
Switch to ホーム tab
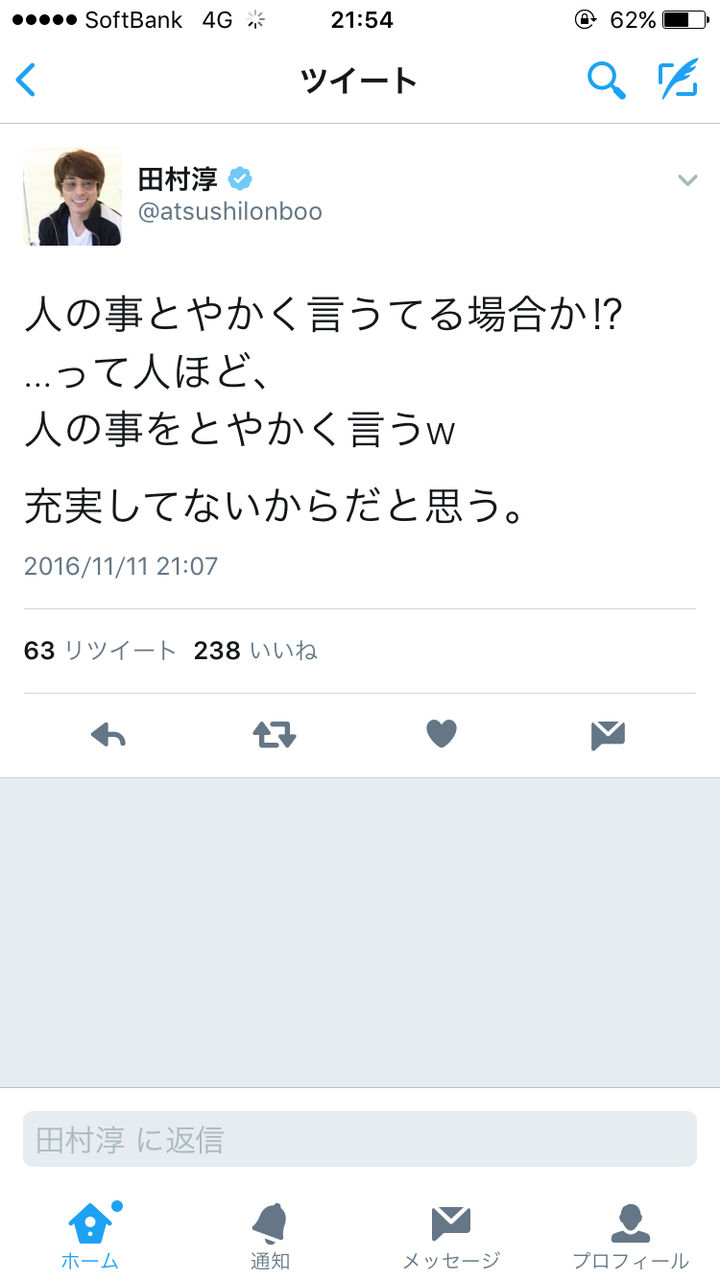[90, 1236]
